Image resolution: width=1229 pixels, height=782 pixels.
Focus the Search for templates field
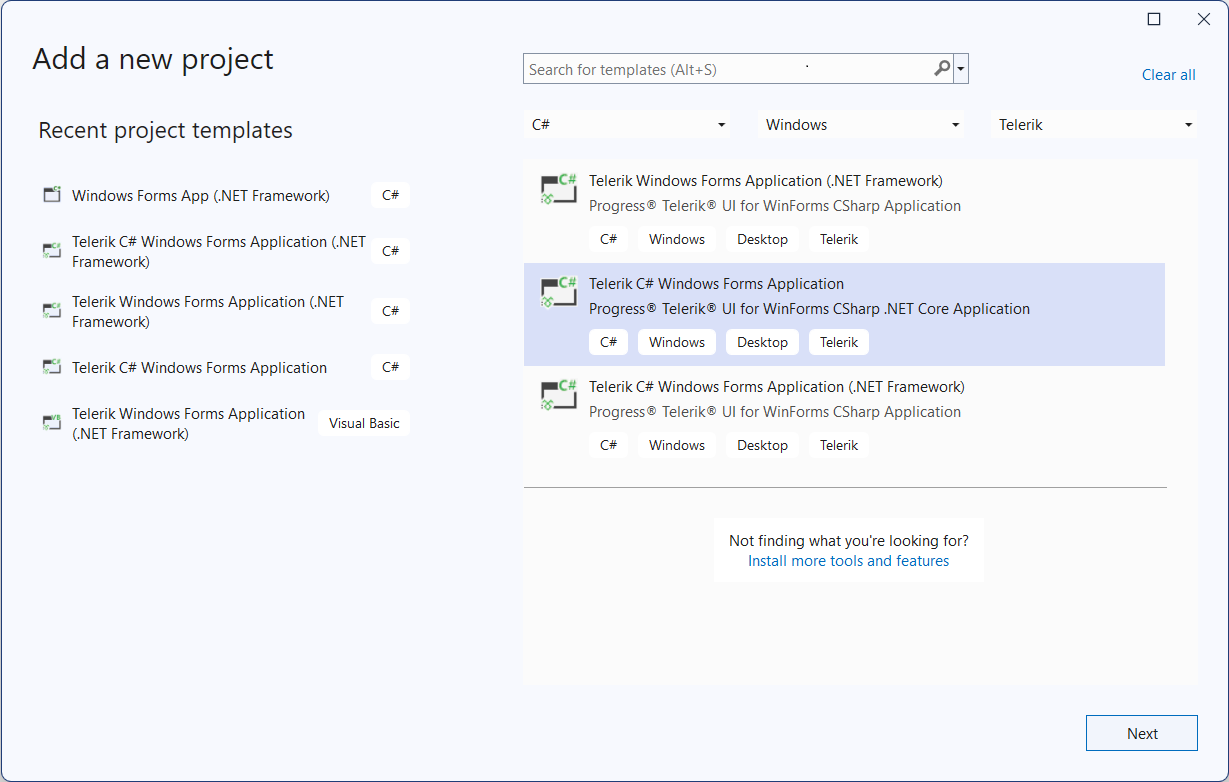(738, 69)
